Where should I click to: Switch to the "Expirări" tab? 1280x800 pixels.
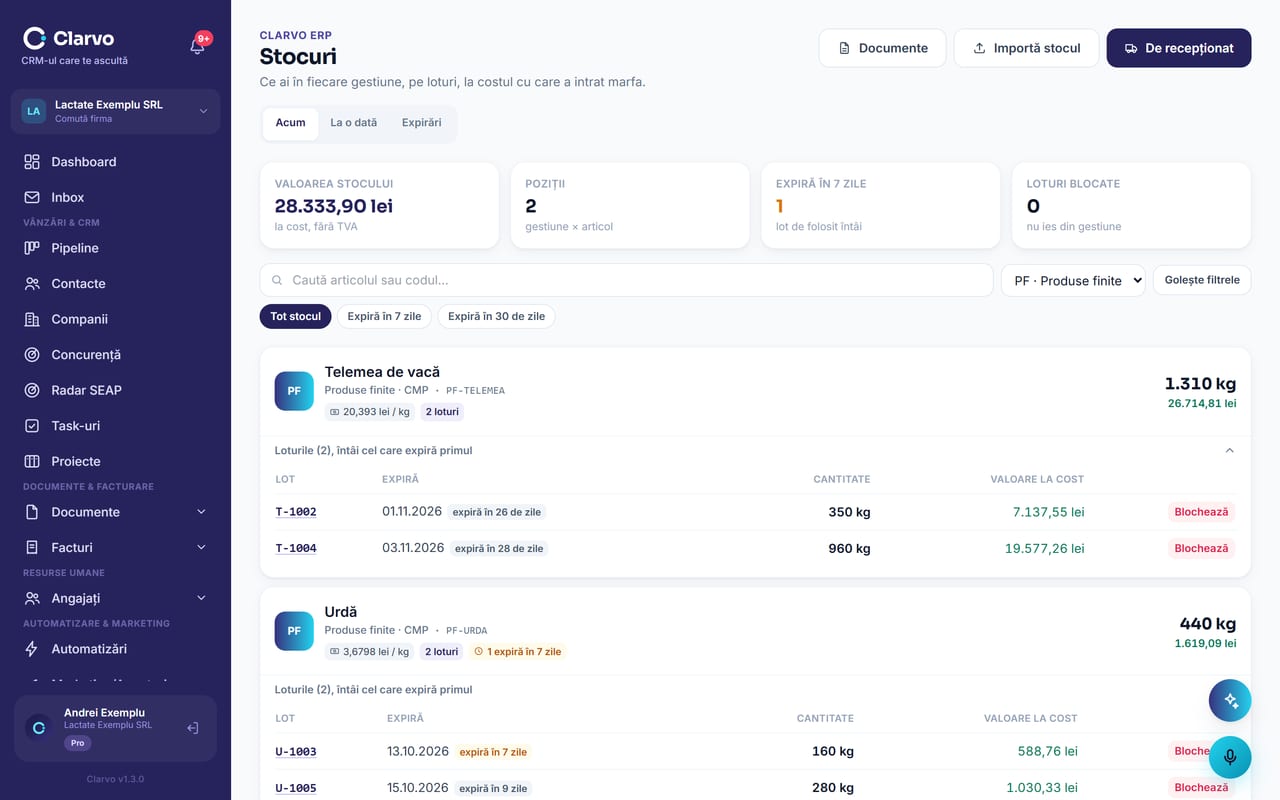421,123
